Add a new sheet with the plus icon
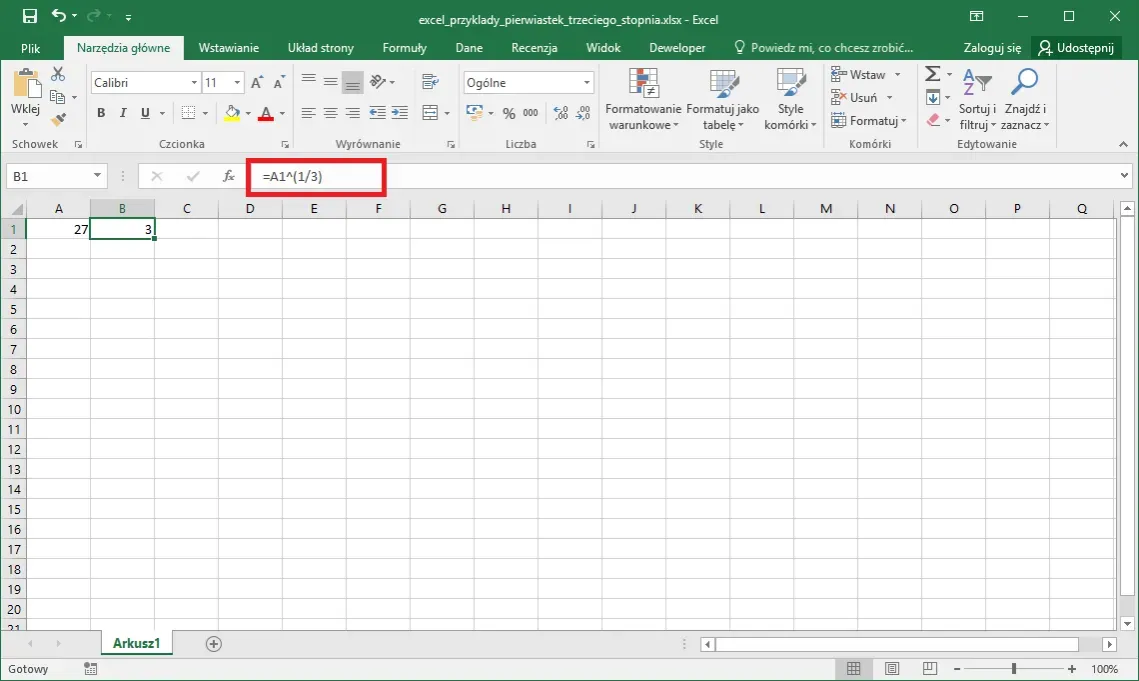Viewport: 1139px width, 681px height. [213, 644]
